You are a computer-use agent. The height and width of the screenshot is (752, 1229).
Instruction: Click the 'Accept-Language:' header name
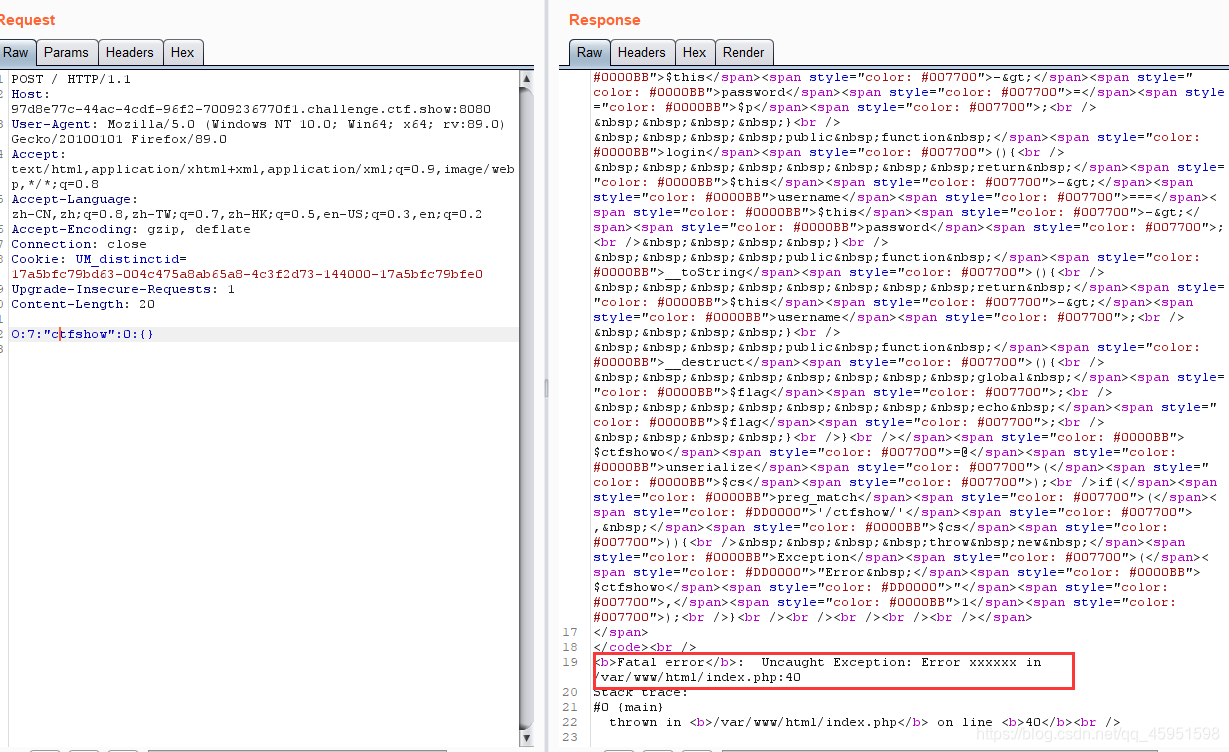pos(75,199)
